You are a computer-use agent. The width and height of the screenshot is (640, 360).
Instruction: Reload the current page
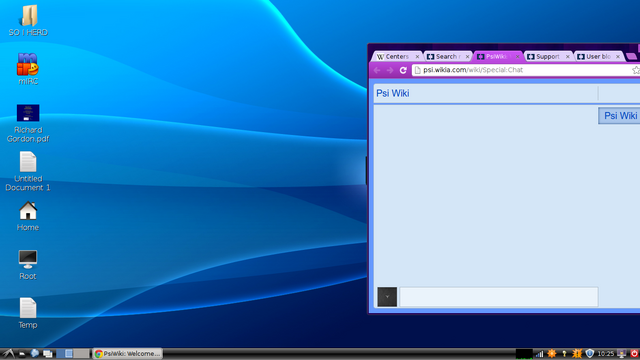[x=403, y=70]
